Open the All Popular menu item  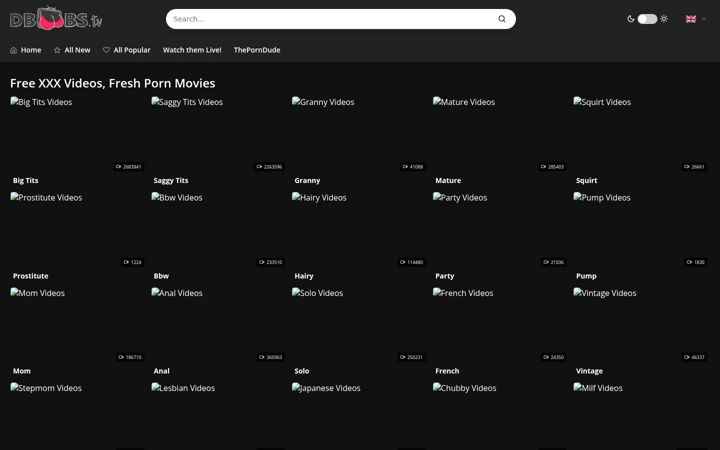click(x=126, y=50)
